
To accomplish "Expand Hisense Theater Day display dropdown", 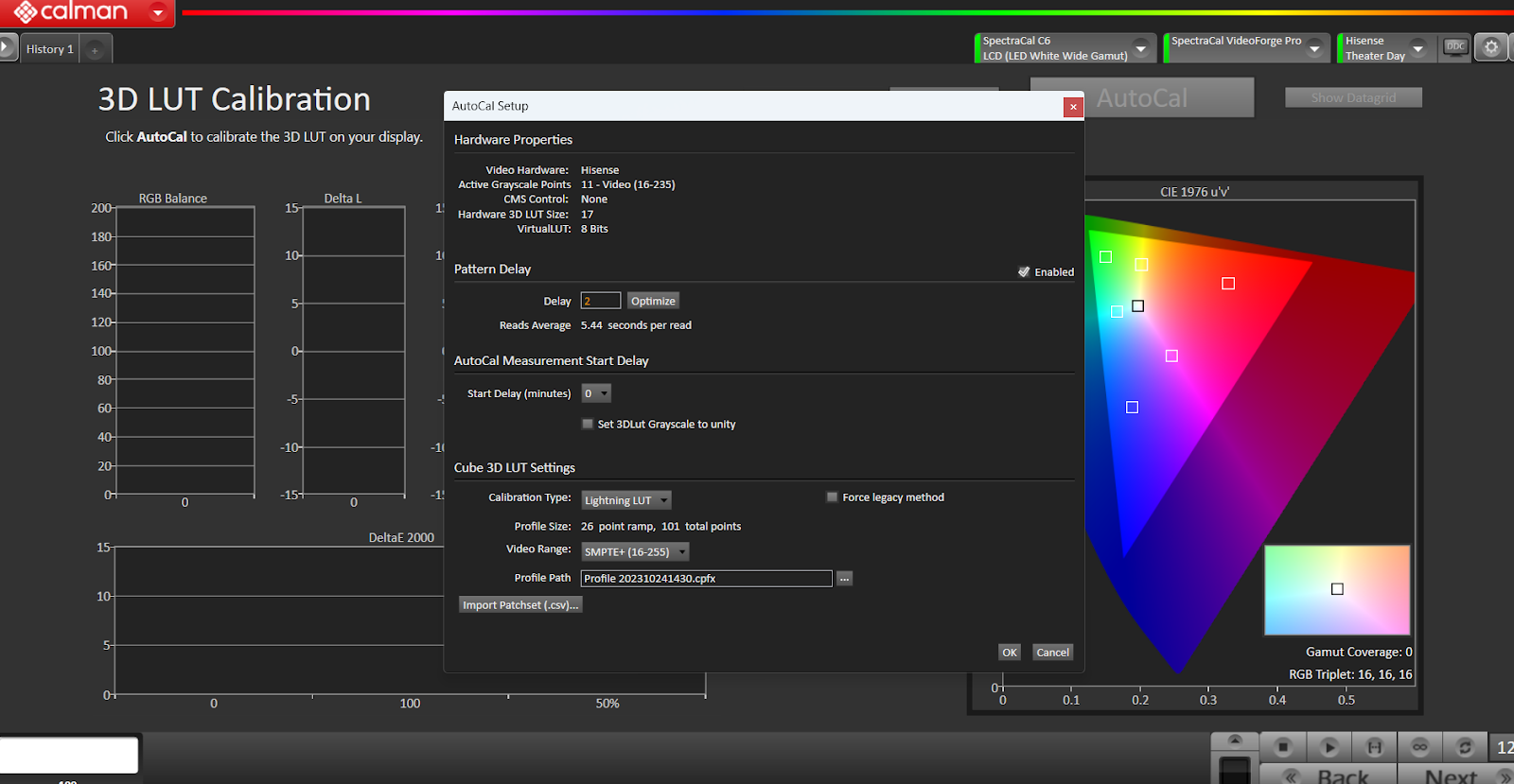I will 1417,48.
